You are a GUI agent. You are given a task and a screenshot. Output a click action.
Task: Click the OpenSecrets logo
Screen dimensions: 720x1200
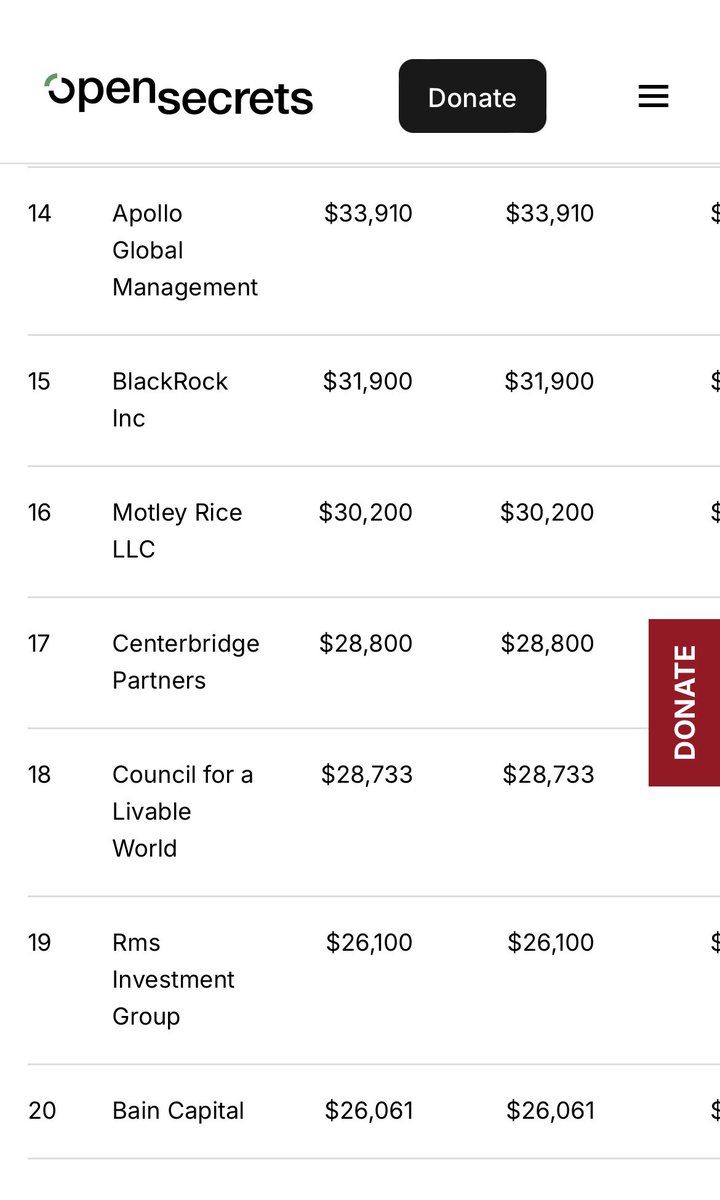coord(180,95)
